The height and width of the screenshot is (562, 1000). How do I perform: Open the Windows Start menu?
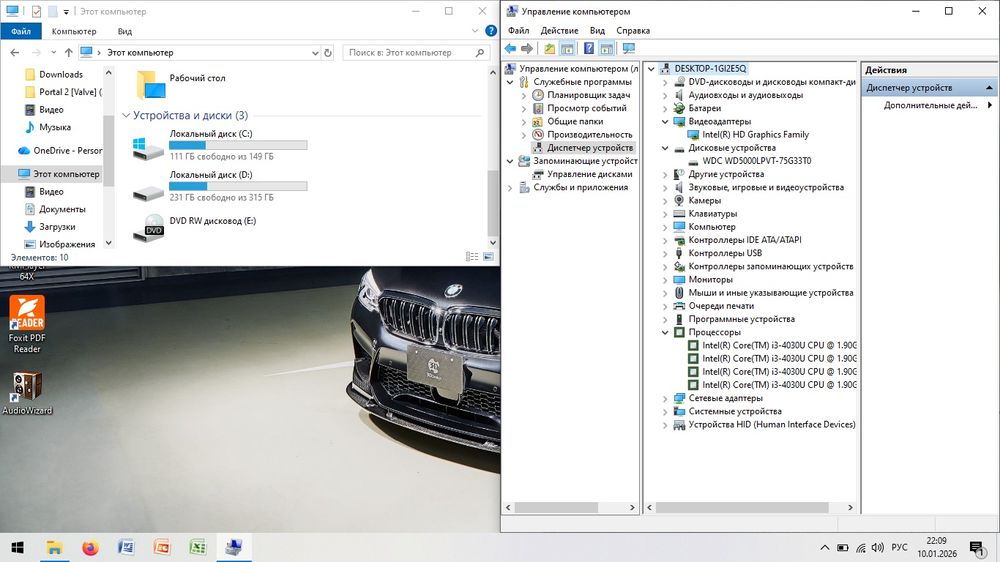click(x=18, y=547)
